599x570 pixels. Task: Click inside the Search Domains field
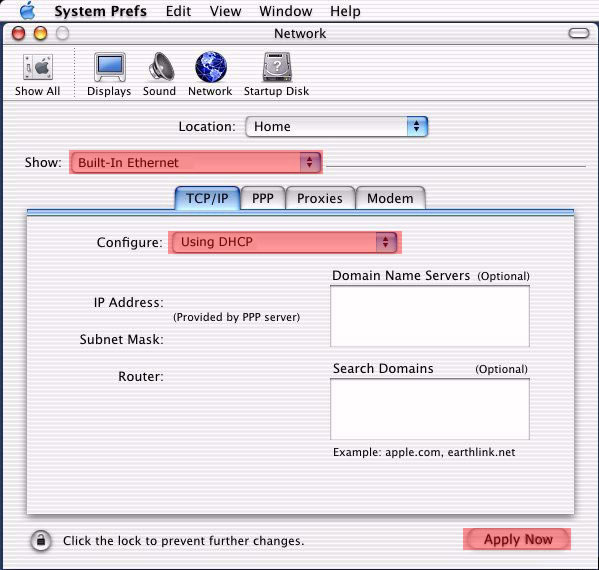(x=430, y=409)
